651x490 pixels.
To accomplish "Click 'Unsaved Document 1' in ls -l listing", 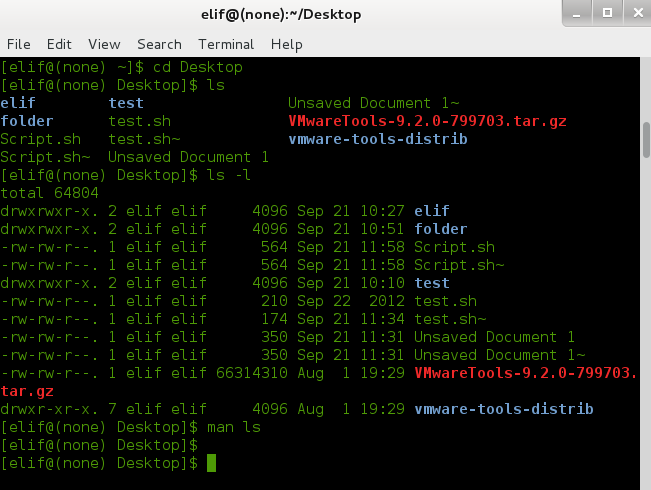I will (x=494, y=337).
